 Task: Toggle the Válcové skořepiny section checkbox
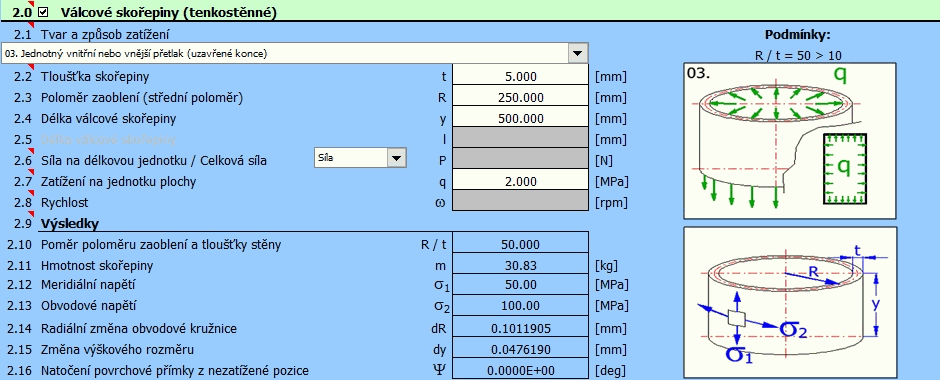(43, 12)
